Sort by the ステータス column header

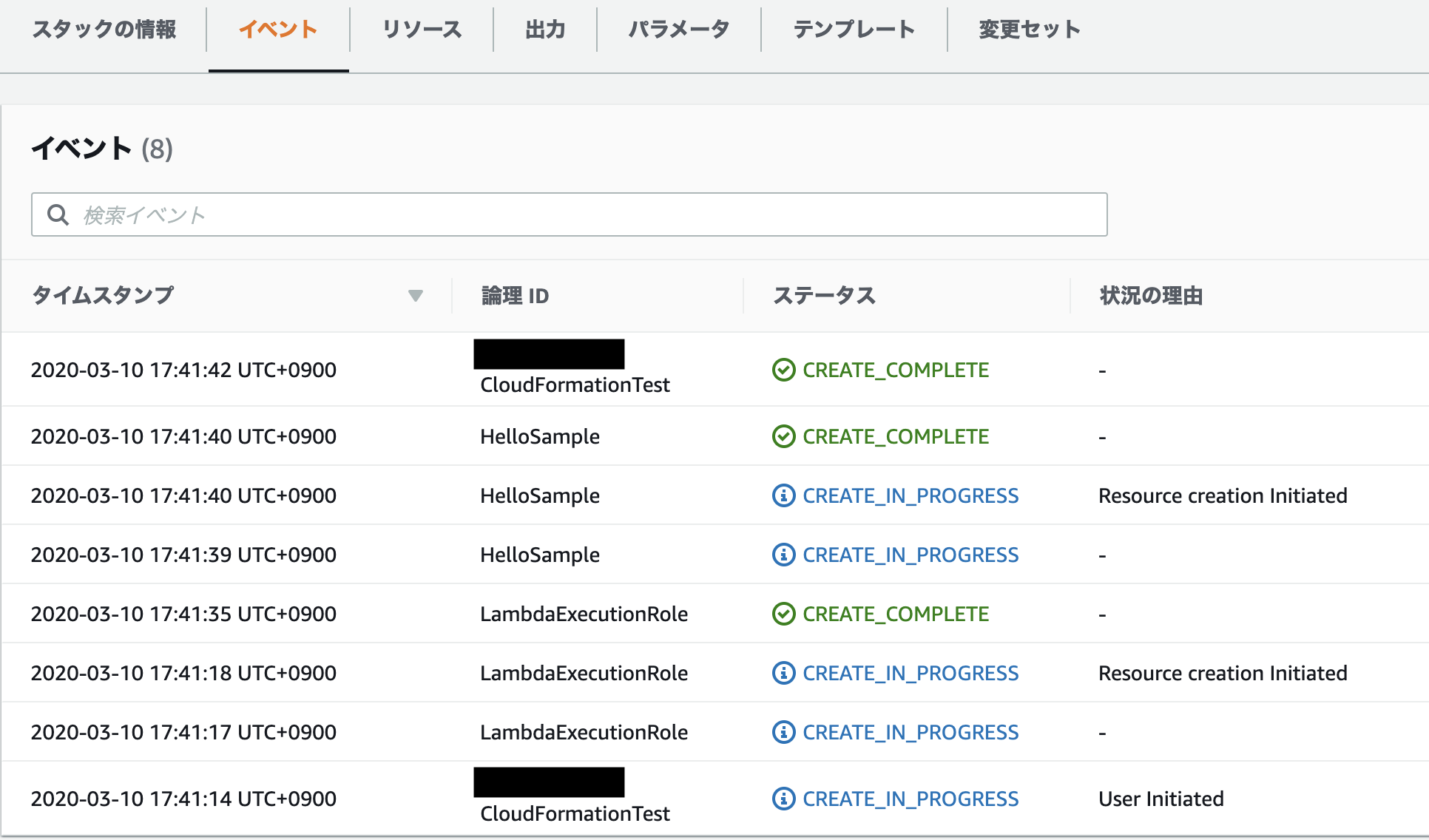[x=824, y=296]
